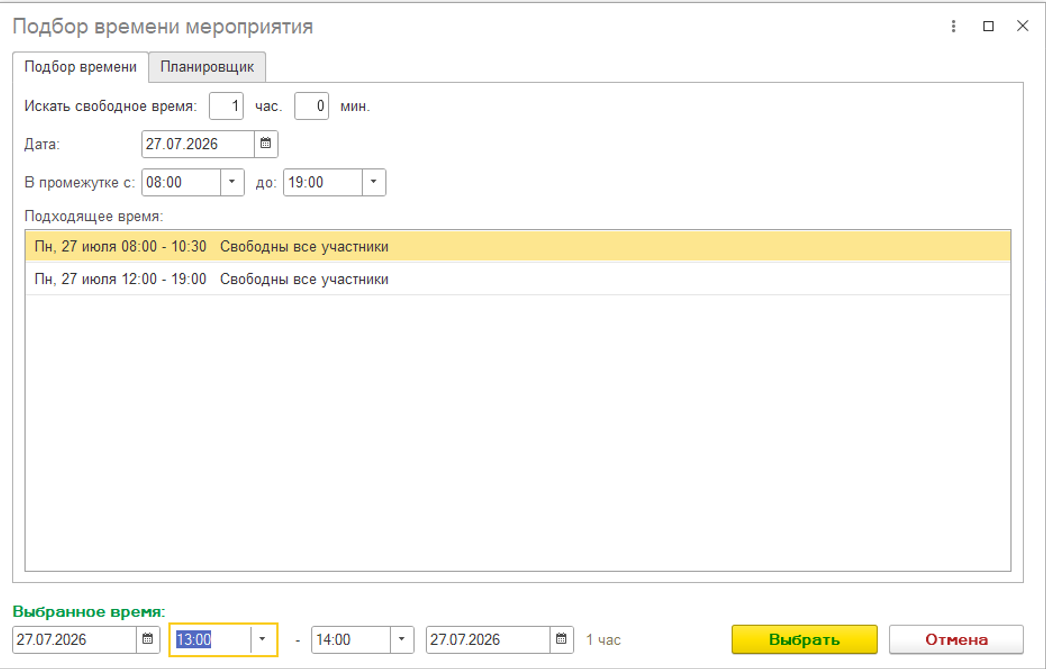Select the Подбор времени tab
This screenshot has width=1046, height=669.
pyautogui.click(x=80, y=67)
